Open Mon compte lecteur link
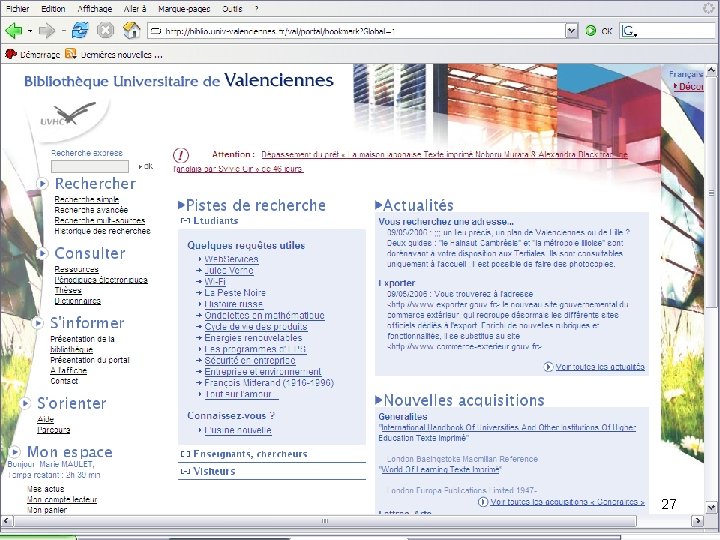This screenshot has height=540, width=720. [x=62, y=500]
